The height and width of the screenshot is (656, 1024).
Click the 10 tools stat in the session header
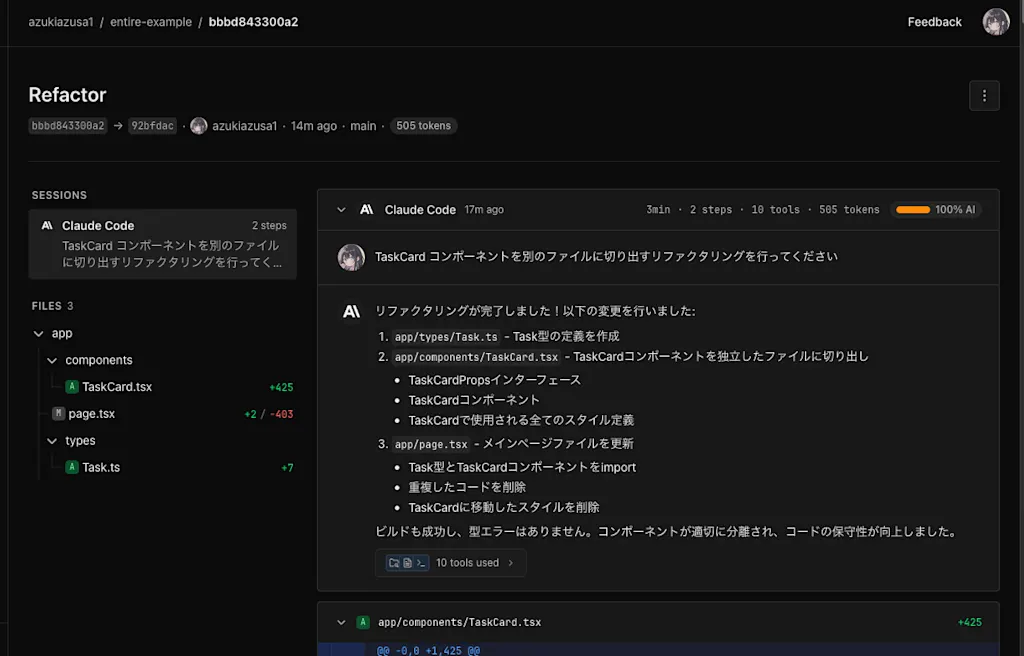pyautogui.click(x=775, y=210)
